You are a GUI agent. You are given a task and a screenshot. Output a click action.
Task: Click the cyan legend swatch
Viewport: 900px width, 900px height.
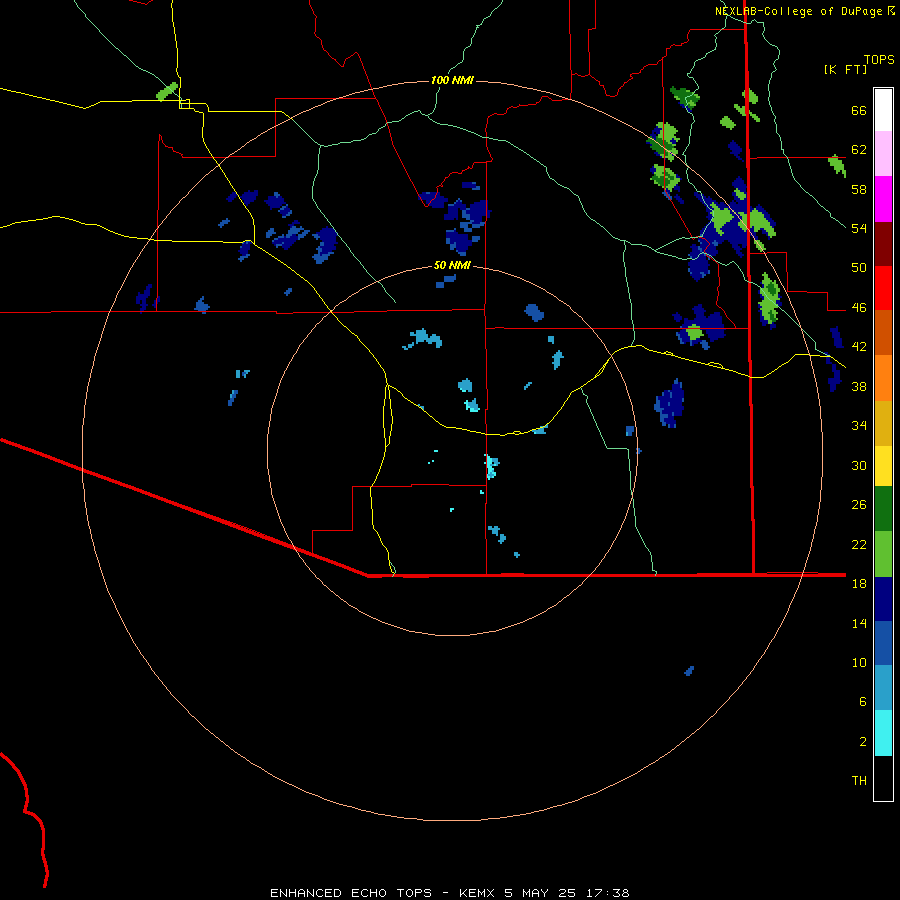click(883, 733)
